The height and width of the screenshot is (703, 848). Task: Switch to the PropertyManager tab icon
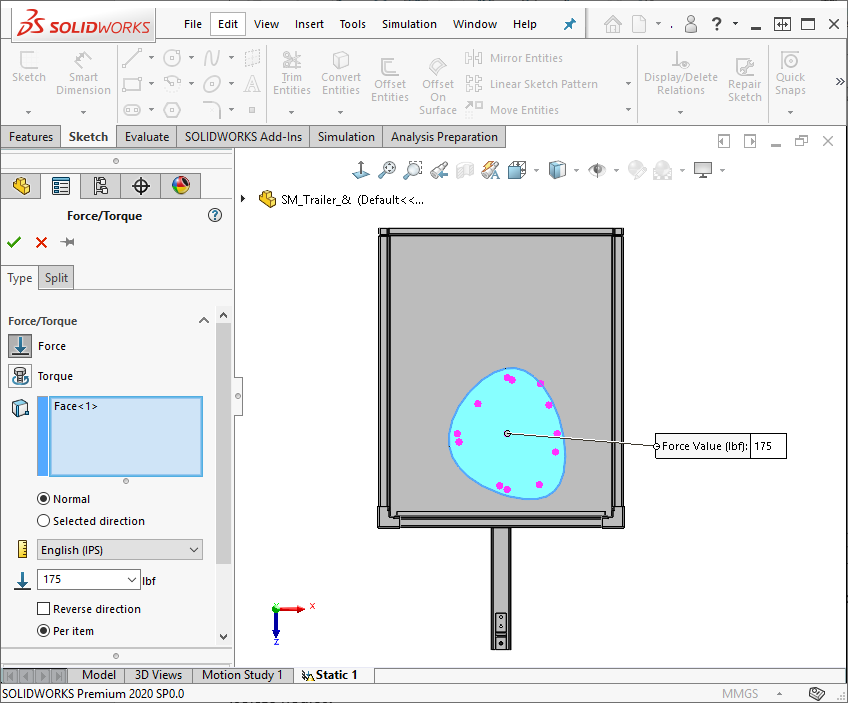[61, 186]
